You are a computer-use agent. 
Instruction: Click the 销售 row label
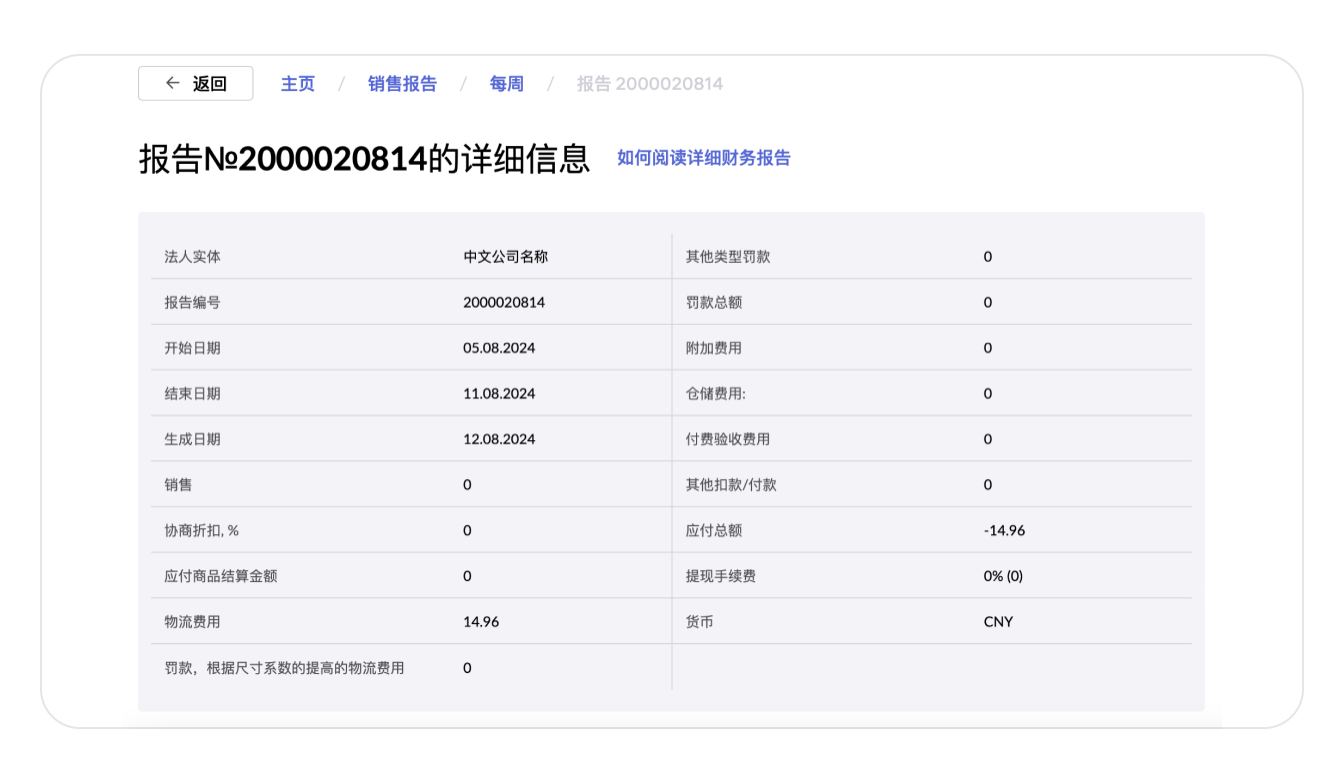pyautogui.click(x=178, y=485)
